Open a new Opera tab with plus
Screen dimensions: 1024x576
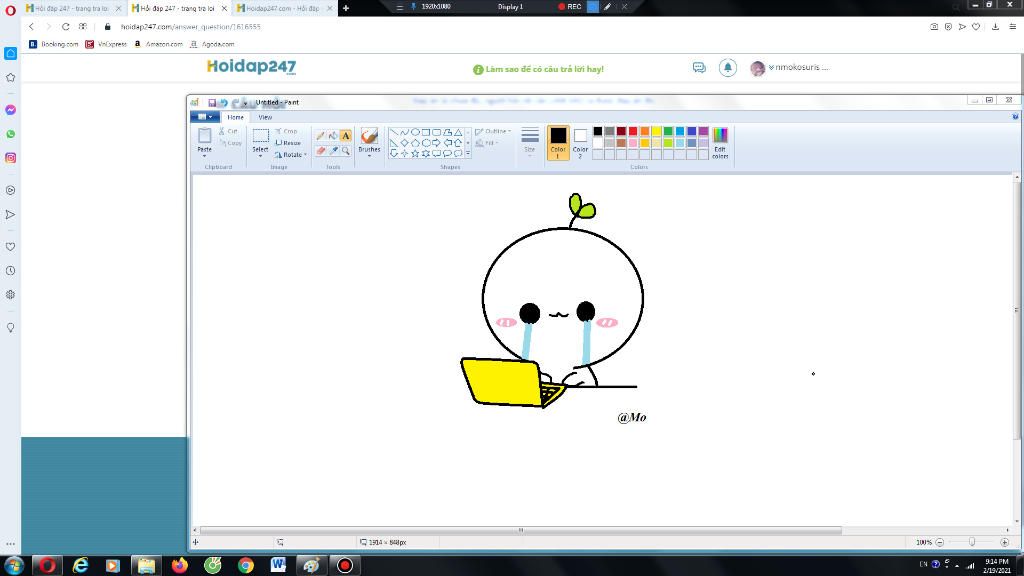click(x=345, y=8)
